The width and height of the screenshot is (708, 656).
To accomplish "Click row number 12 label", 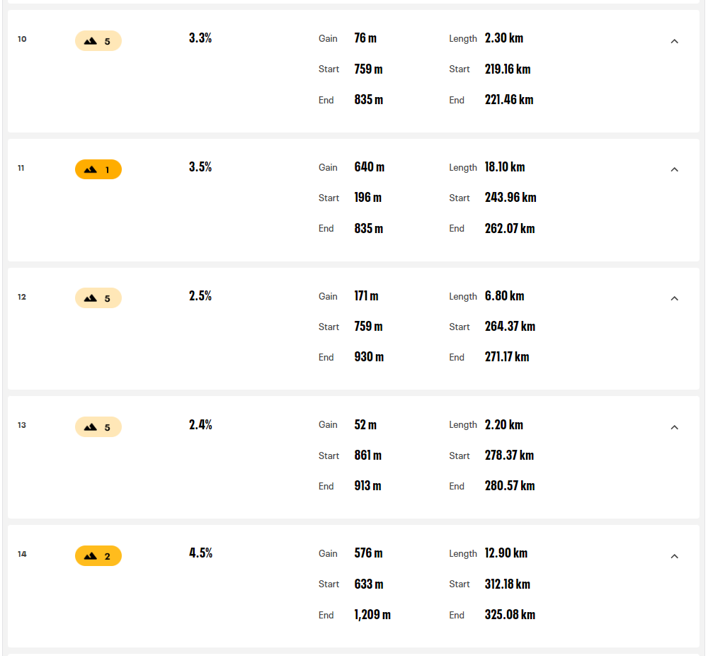I will (22, 297).
